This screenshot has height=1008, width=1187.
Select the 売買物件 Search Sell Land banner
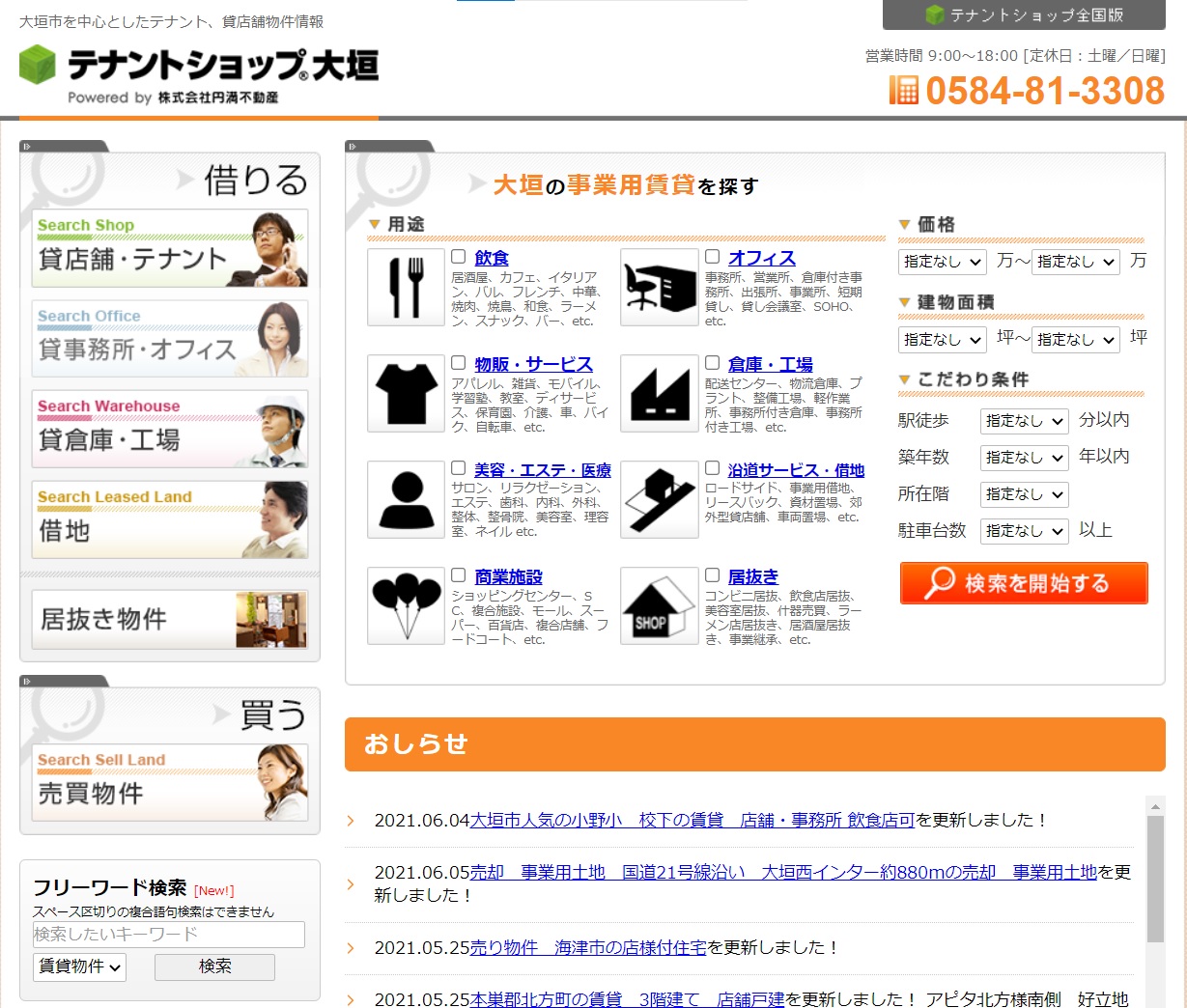(170, 783)
